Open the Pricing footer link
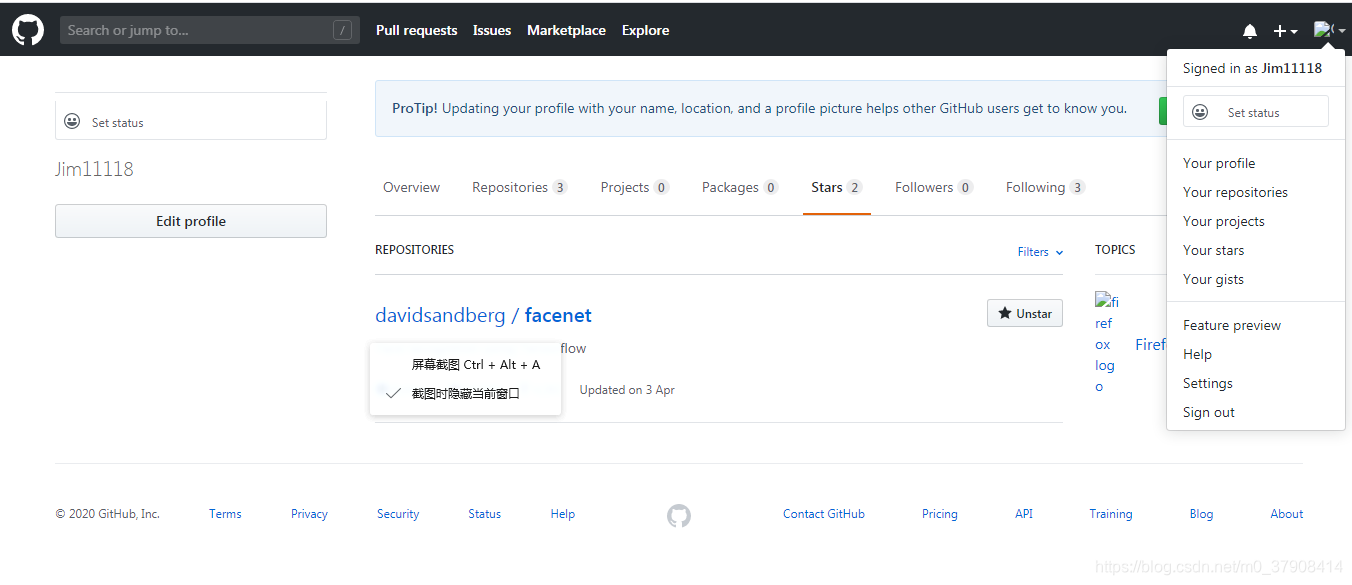1352x585 pixels. click(x=940, y=514)
